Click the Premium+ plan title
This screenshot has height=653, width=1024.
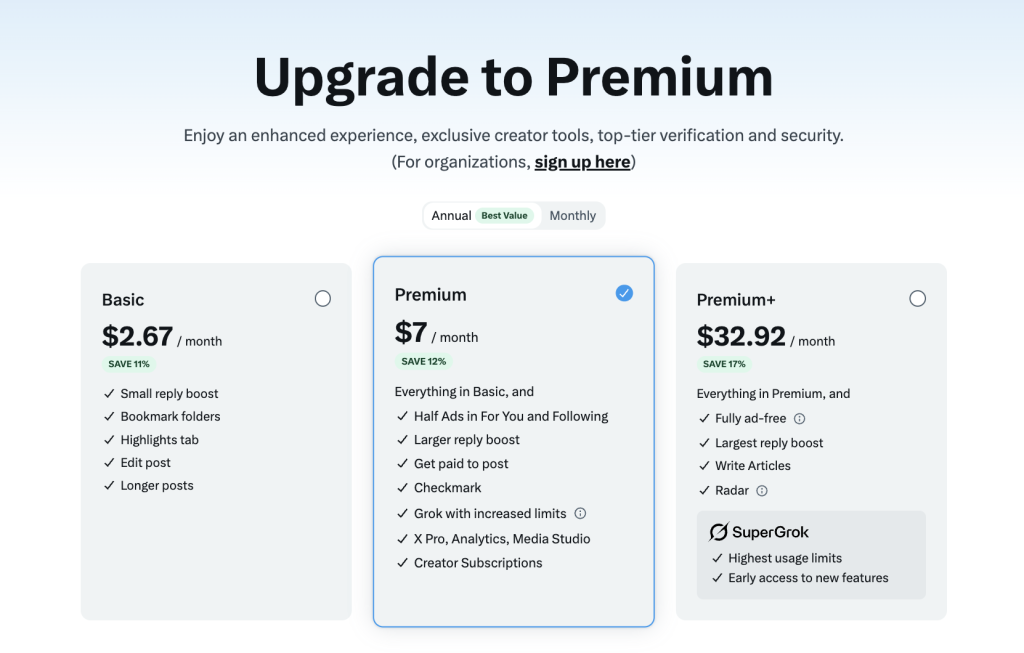tap(736, 300)
